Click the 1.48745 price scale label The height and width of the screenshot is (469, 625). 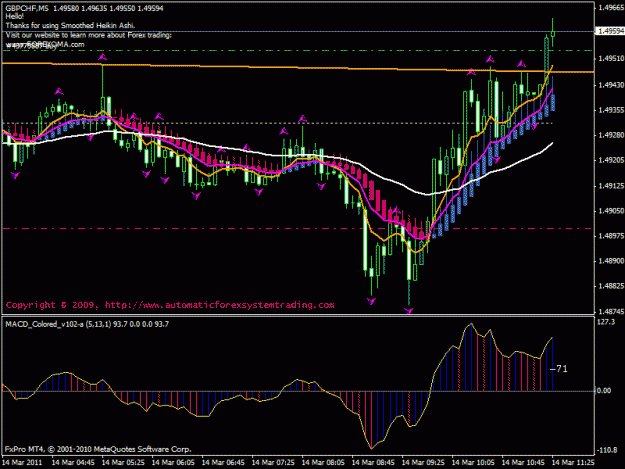tap(611, 312)
